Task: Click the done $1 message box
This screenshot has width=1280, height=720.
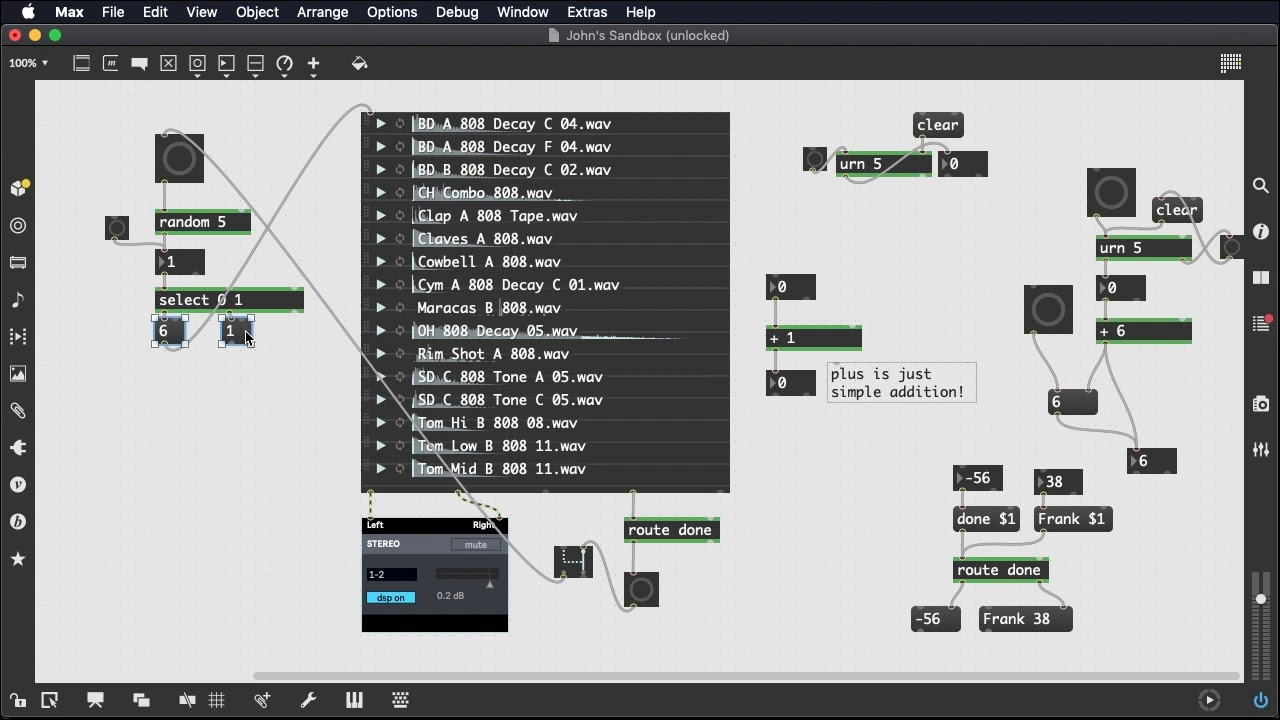Action: tap(986, 519)
